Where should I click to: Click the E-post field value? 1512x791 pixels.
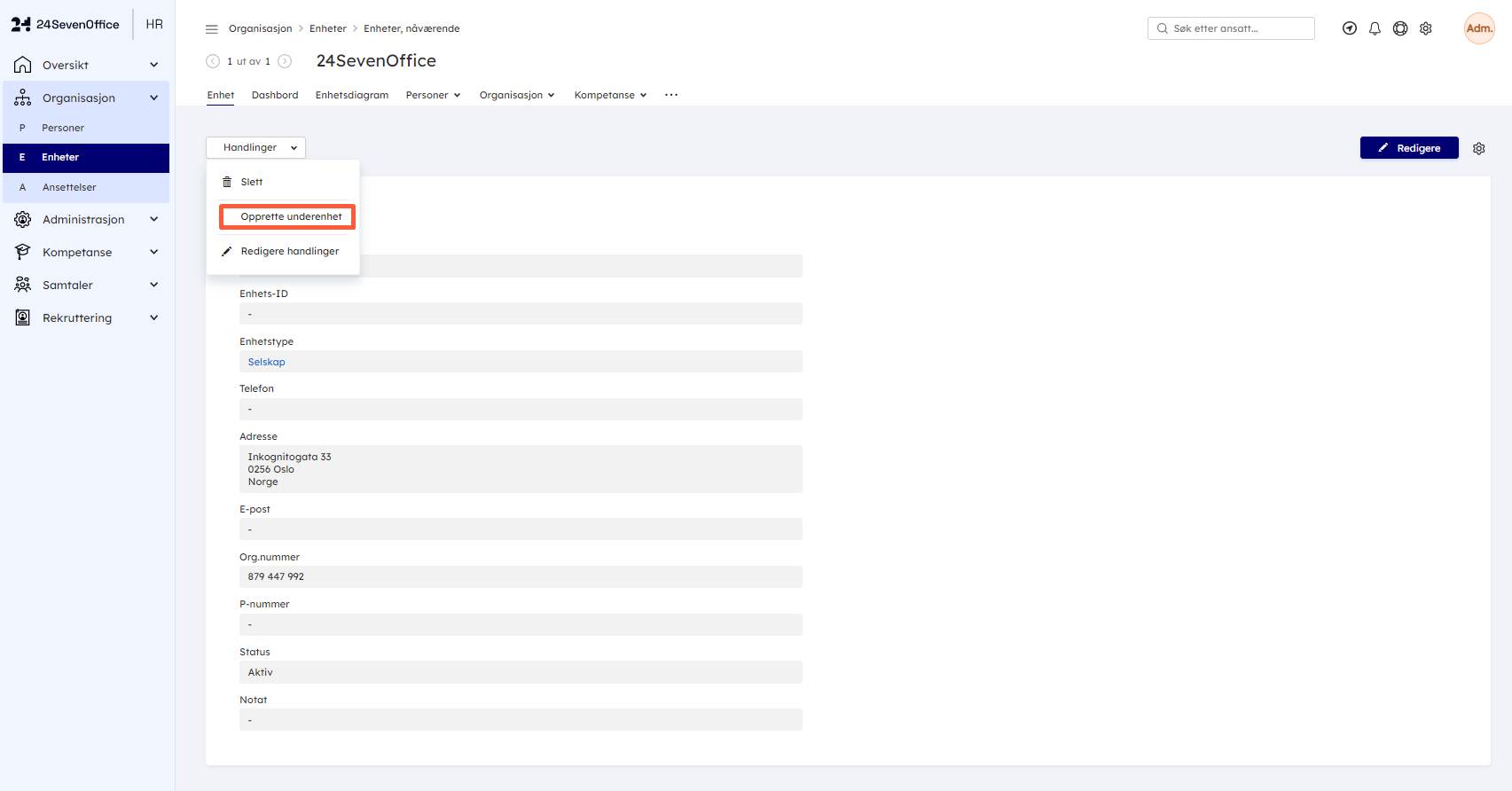tap(521, 529)
